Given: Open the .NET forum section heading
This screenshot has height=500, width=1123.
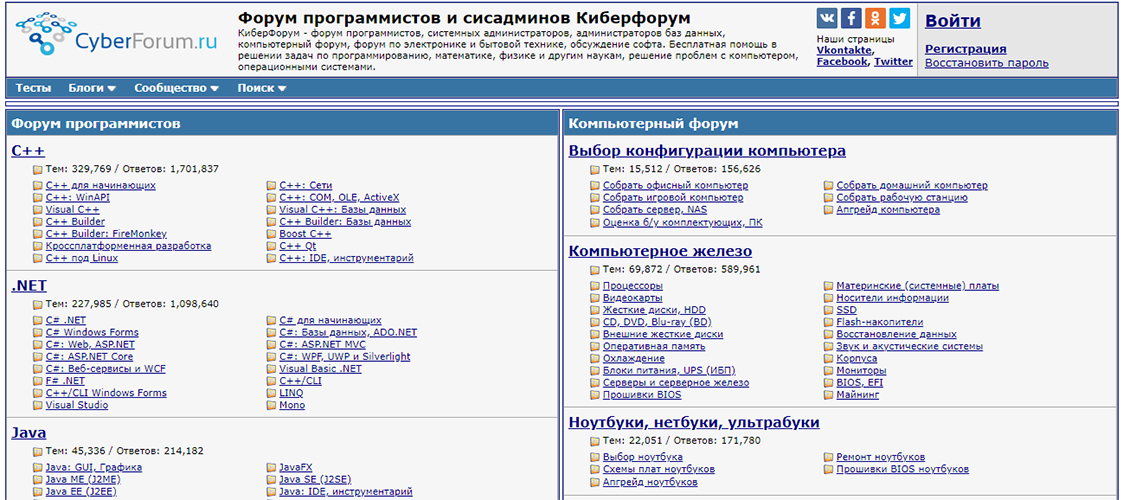Looking at the screenshot, I should [29, 285].
